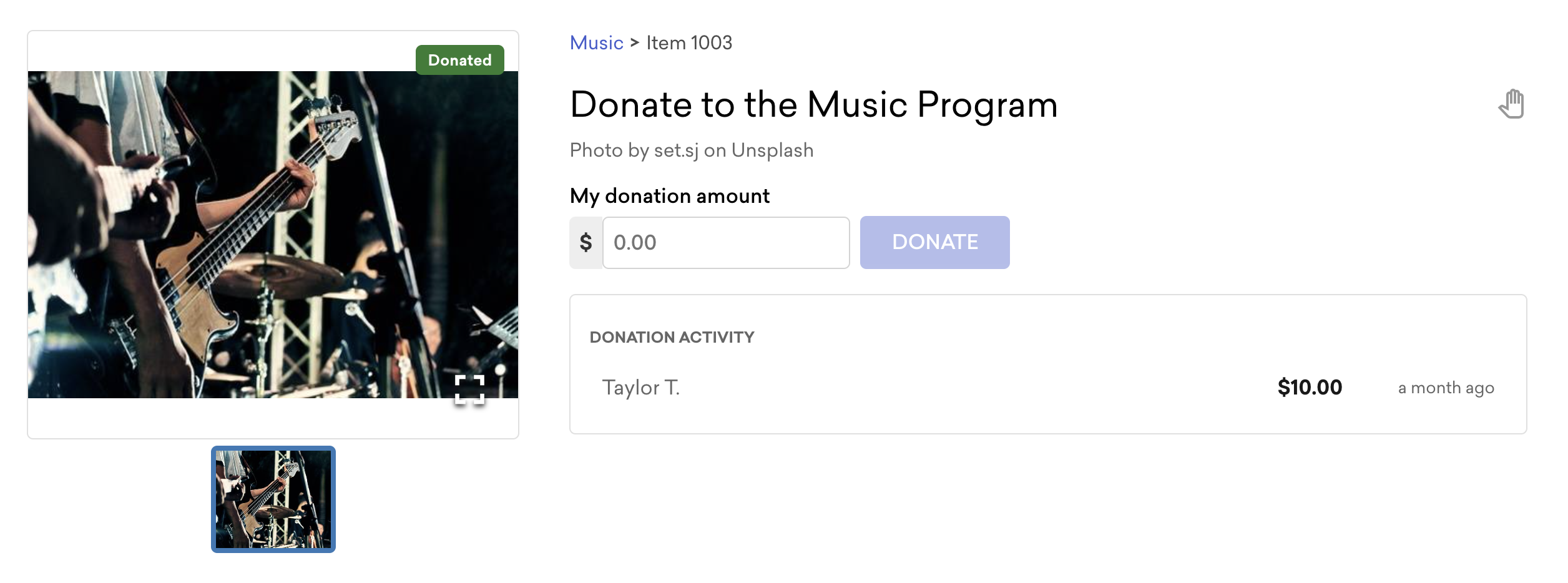Click the $10.00 donation amount
1568x583 pixels.
click(1310, 388)
